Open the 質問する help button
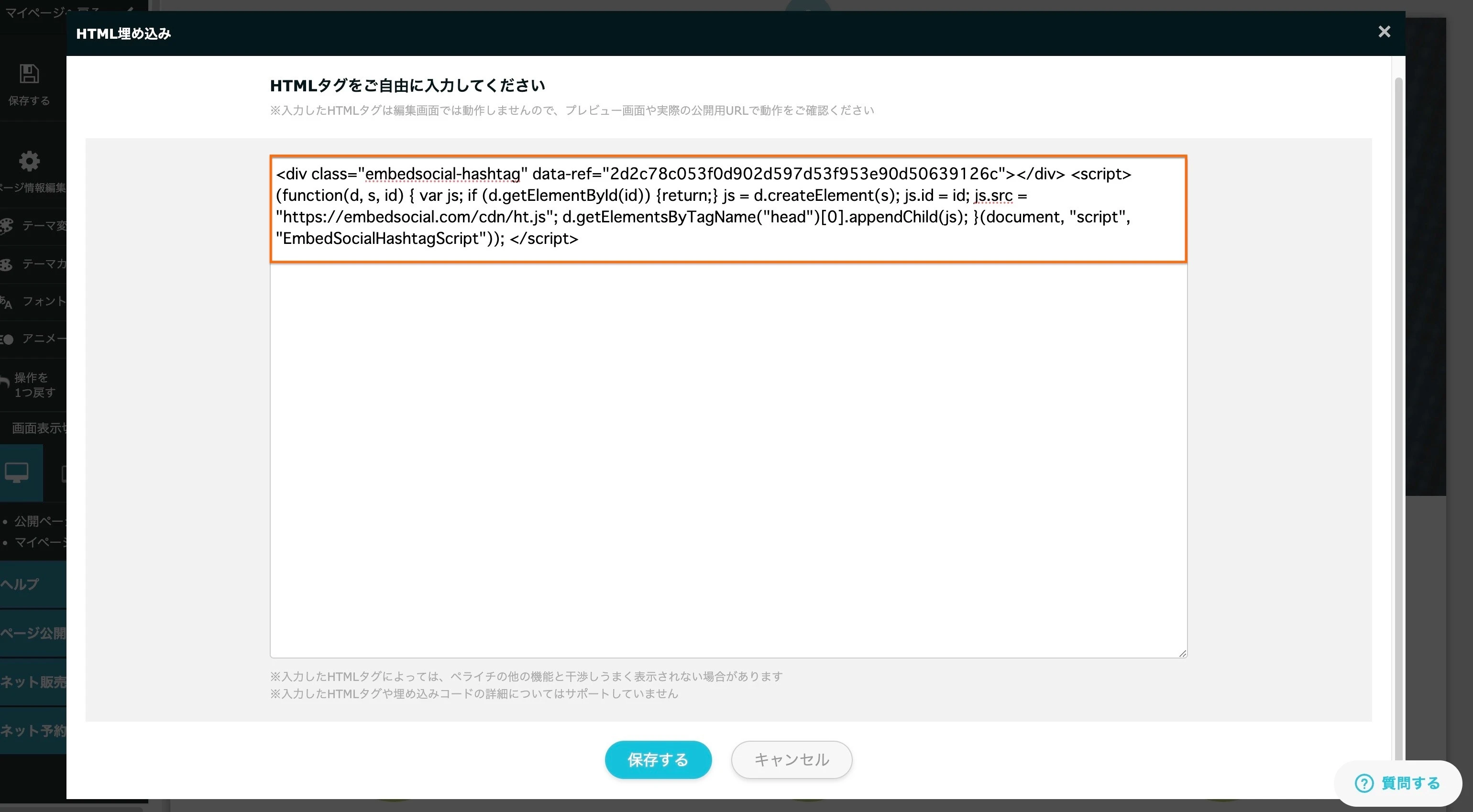 click(x=1397, y=783)
